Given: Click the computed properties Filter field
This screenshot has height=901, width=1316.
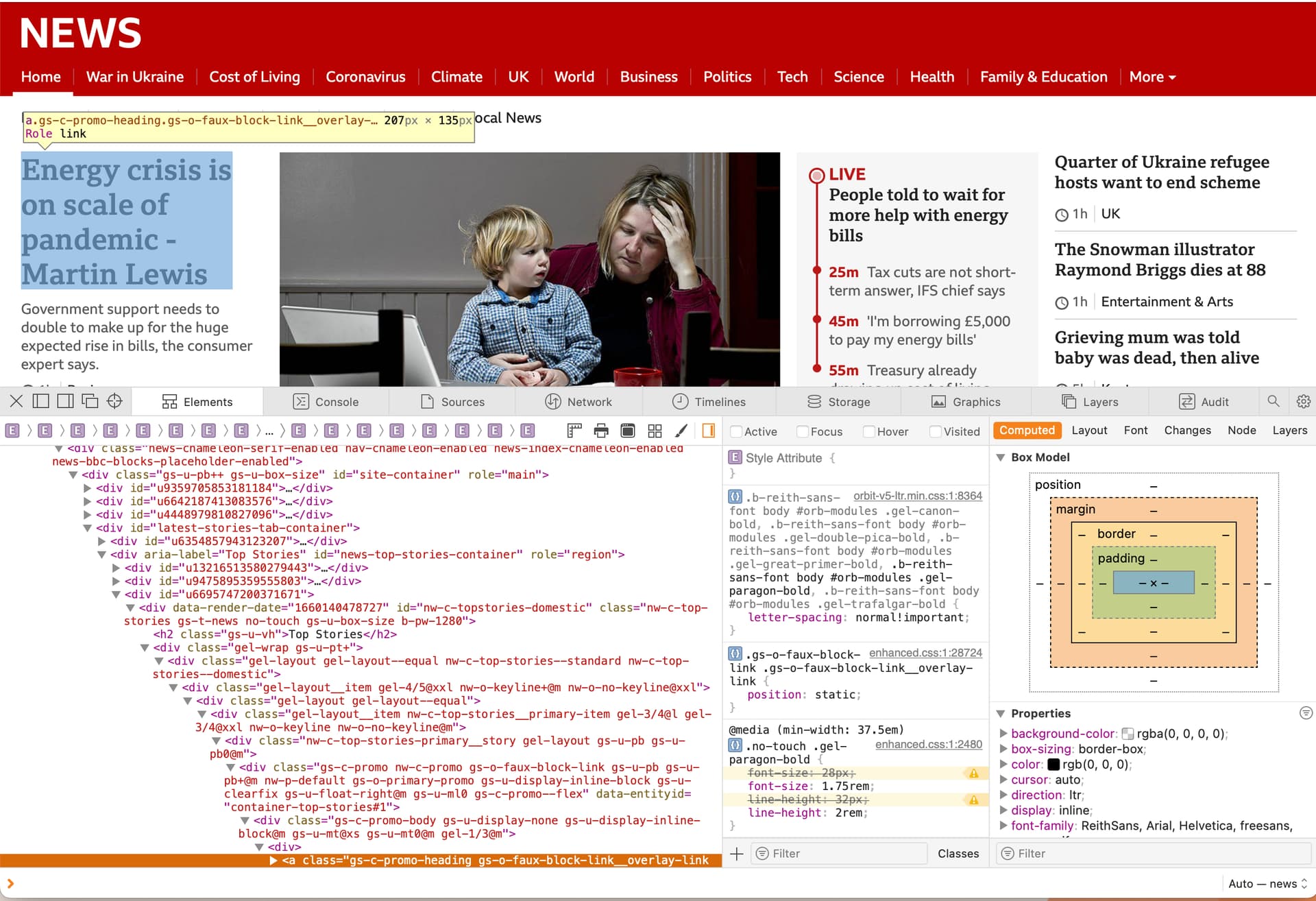Looking at the screenshot, I should pyautogui.click(x=1154, y=854).
